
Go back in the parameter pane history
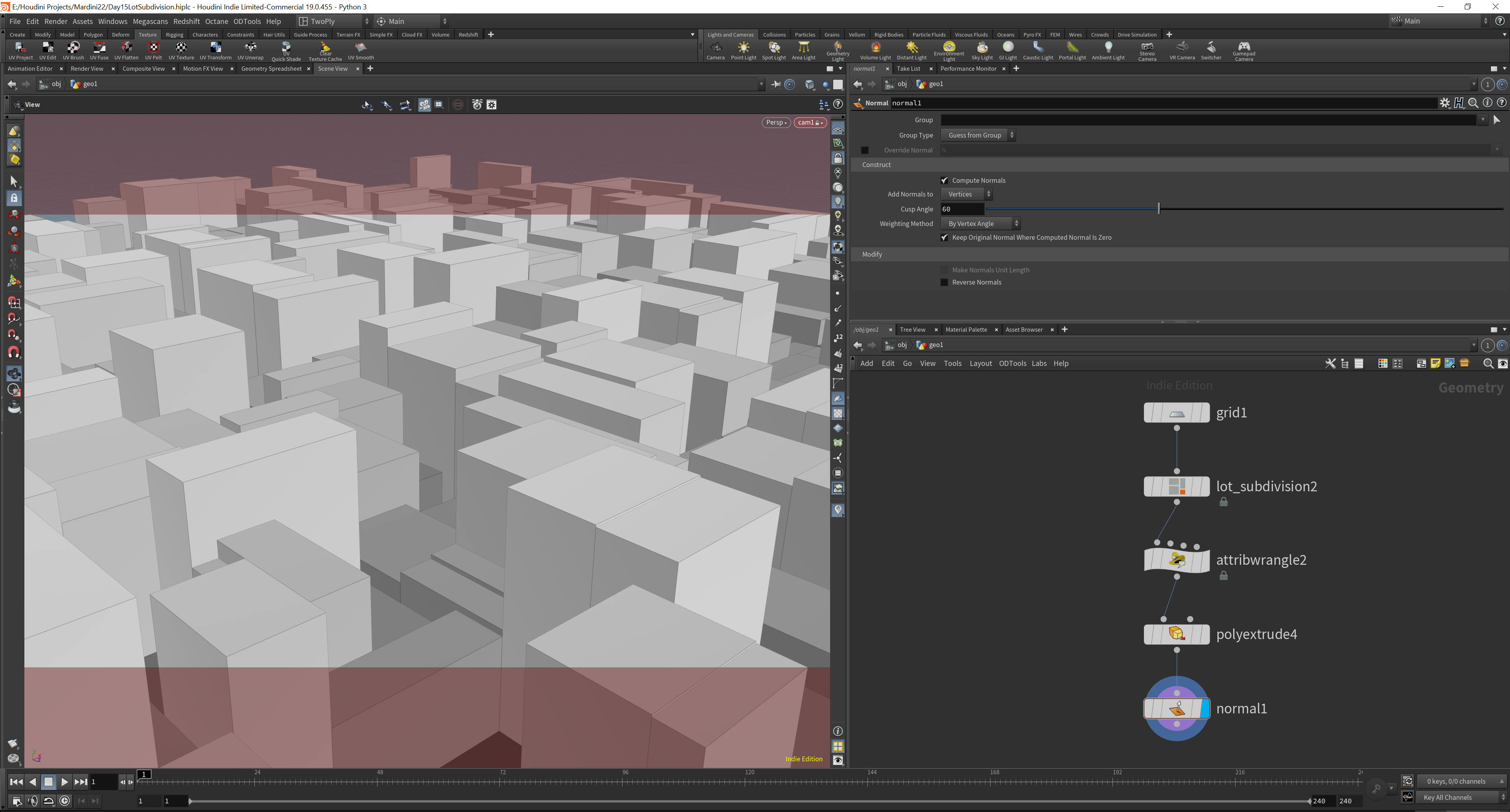point(858,85)
